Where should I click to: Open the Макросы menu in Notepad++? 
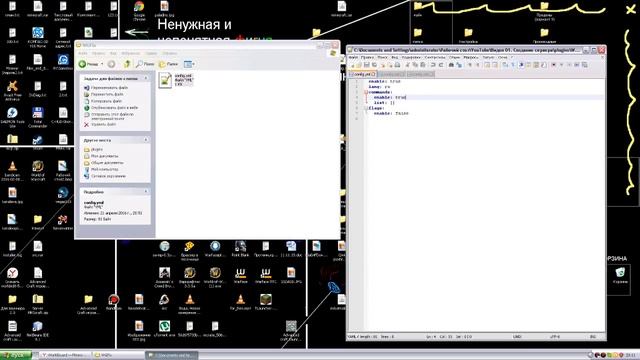(x=471, y=58)
